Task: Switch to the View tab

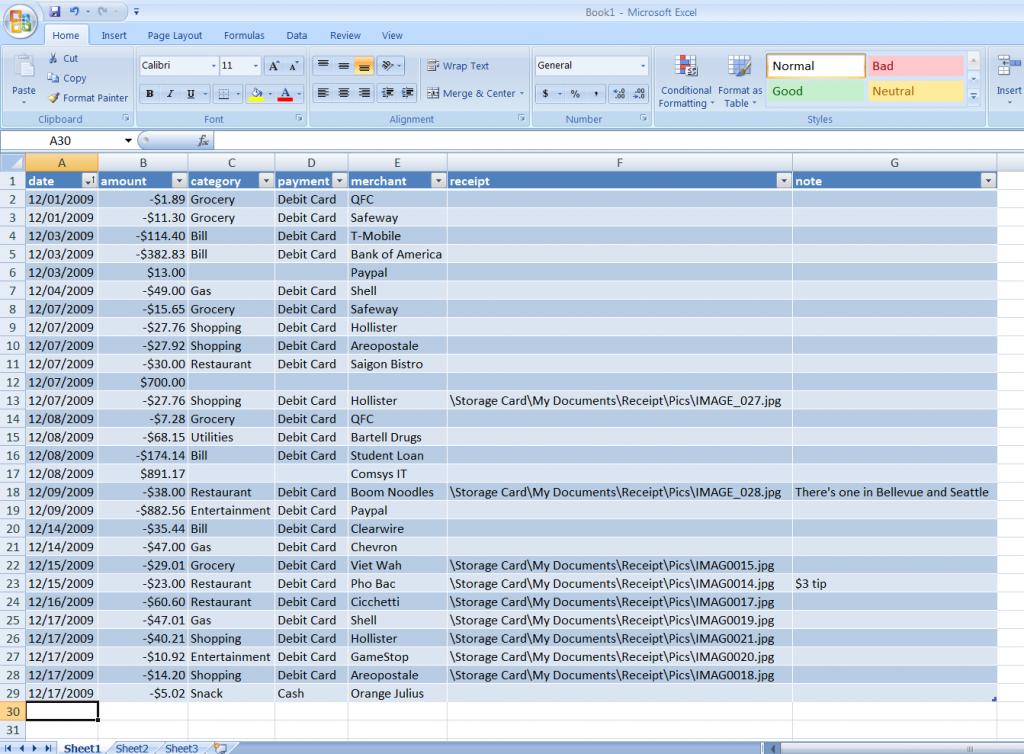Action: pyautogui.click(x=392, y=35)
